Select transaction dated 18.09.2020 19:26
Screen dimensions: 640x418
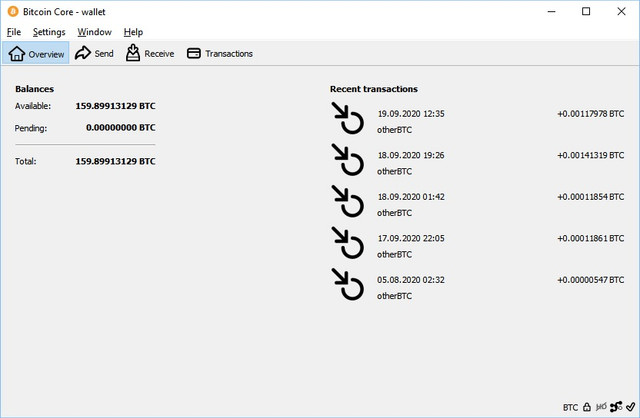(478, 163)
